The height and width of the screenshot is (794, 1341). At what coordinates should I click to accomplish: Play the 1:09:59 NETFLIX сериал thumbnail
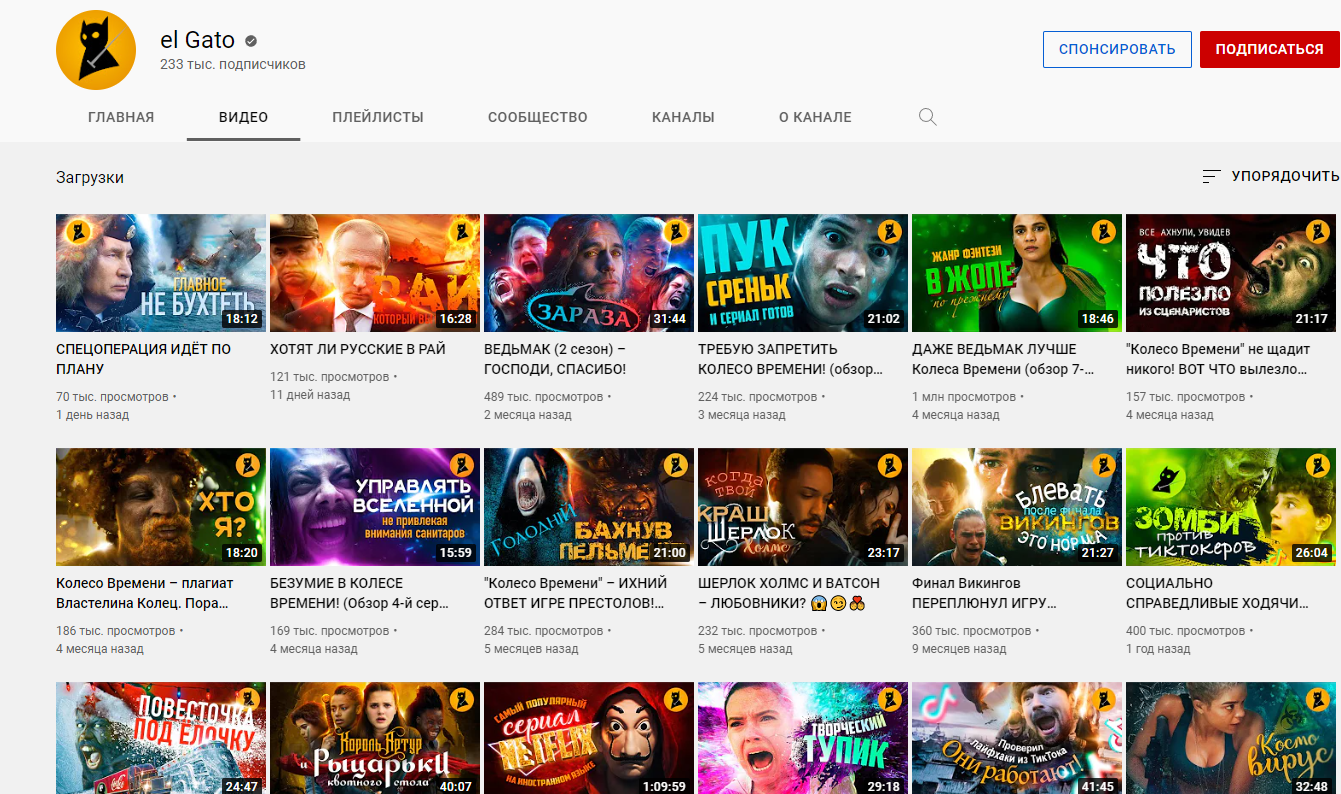pyautogui.click(x=589, y=738)
